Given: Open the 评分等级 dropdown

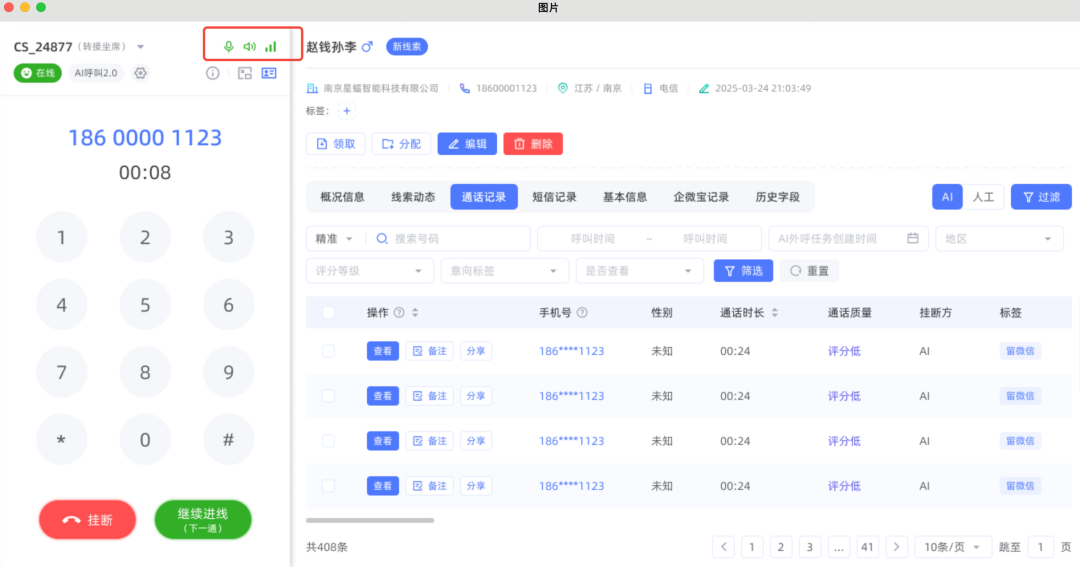Looking at the screenshot, I should [x=369, y=270].
